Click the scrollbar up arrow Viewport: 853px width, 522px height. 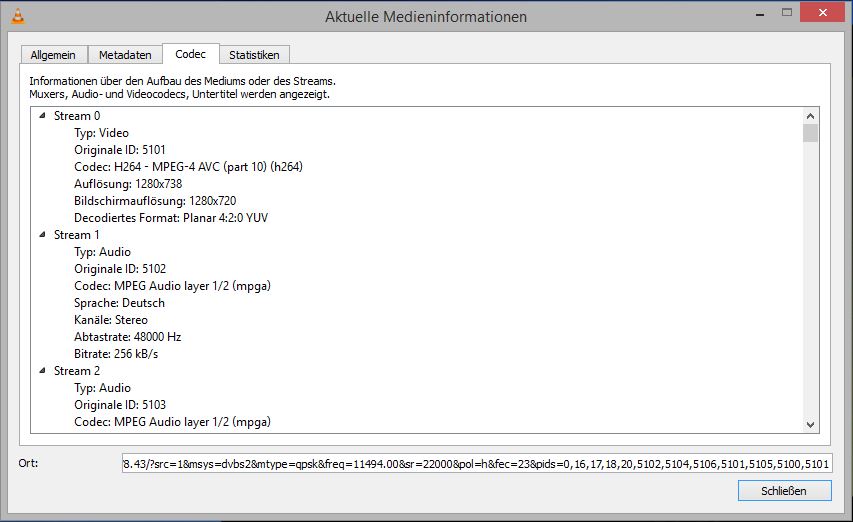pos(810,116)
